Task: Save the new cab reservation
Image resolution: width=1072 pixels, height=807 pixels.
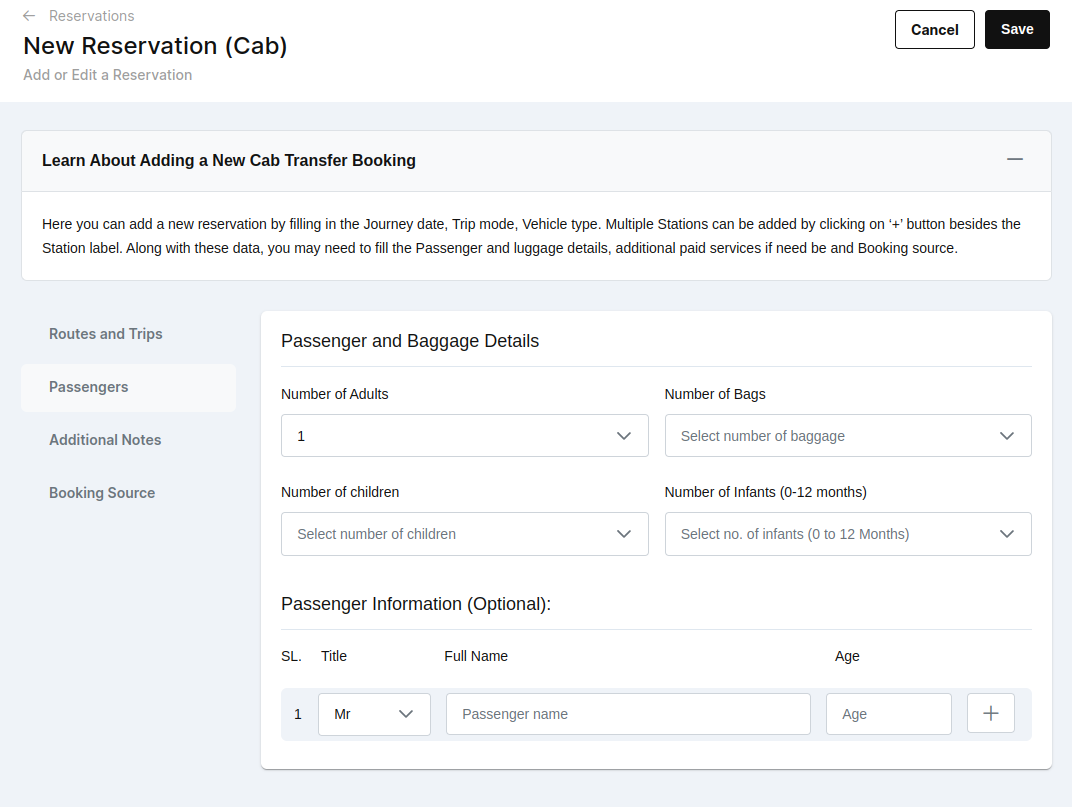Action: point(1017,30)
